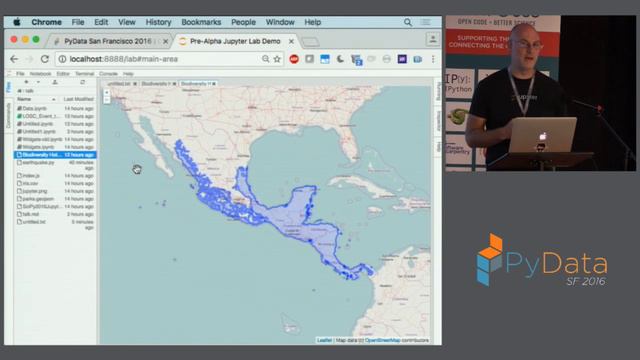Select Data.ipynb in file list

pos(55,109)
